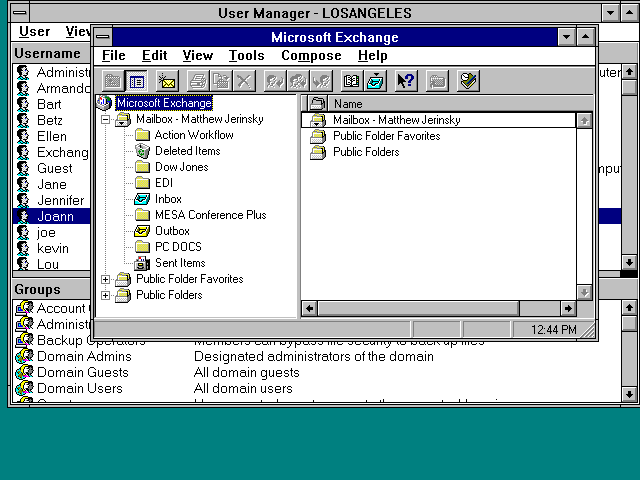Image resolution: width=640 pixels, height=480 pixels.
Task: Open the View menu in Microsoft Exchange
Action: click(x=198, y=56)
